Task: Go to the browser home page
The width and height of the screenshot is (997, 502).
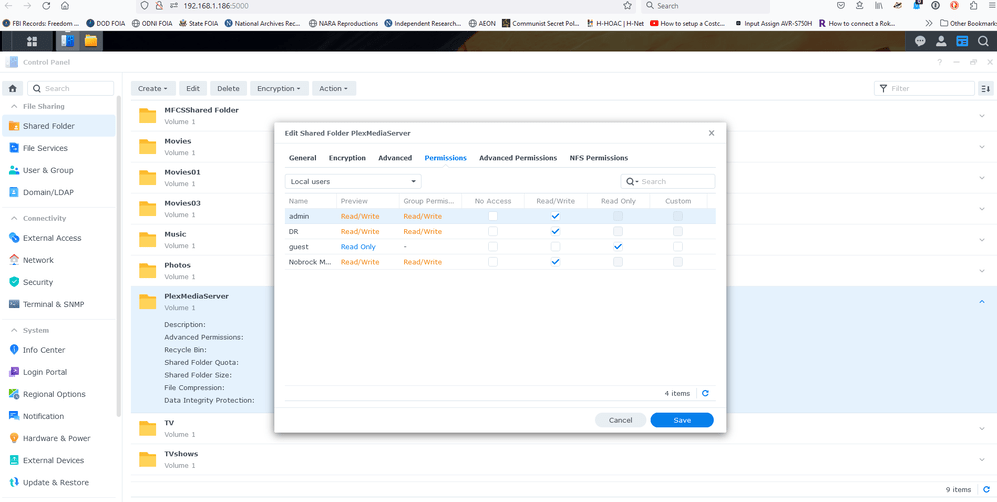Action: pyautogui.click(x=65, y=6)
